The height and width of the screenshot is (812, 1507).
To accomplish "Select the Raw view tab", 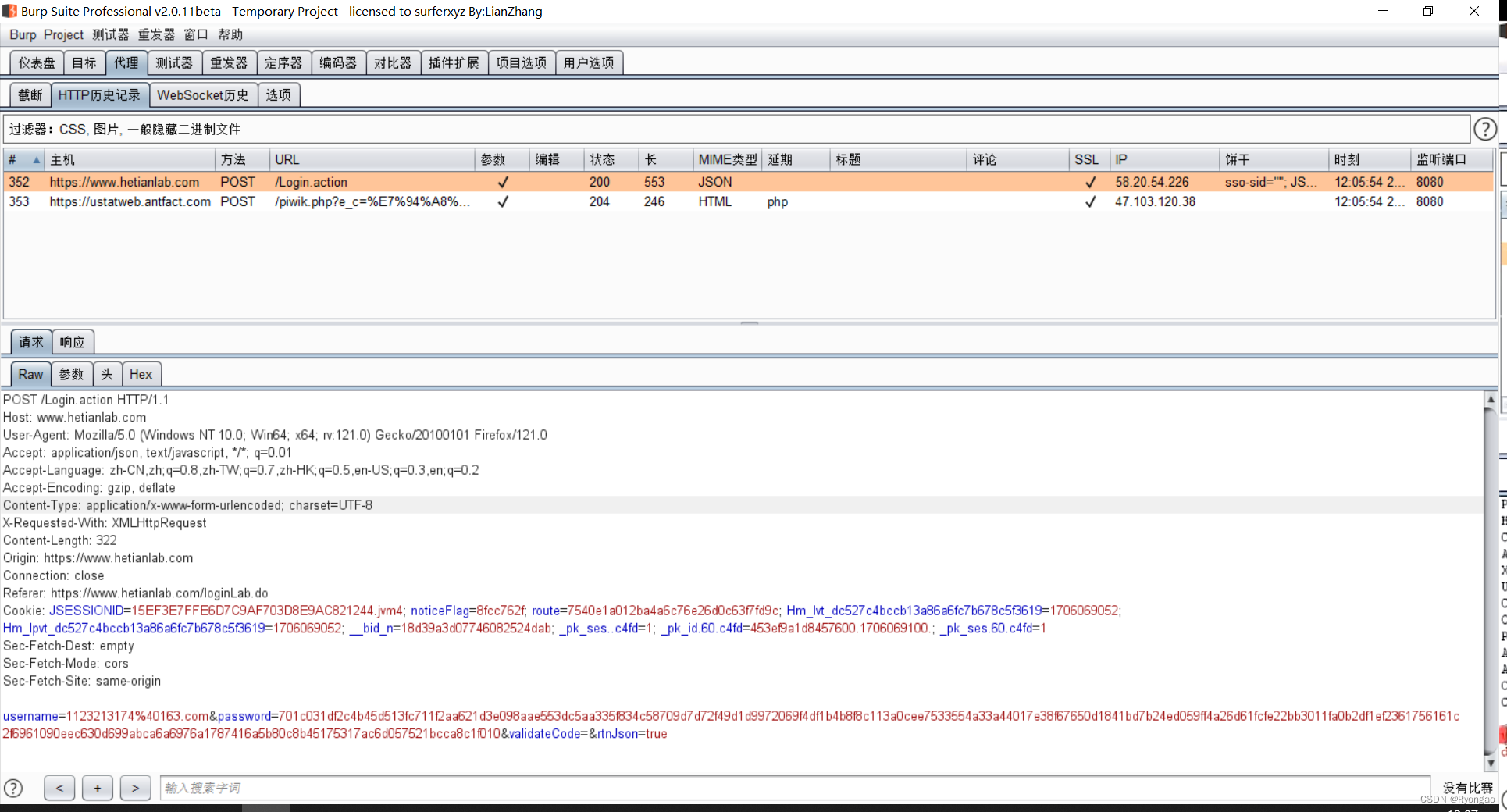I will (x=30, y=374).
